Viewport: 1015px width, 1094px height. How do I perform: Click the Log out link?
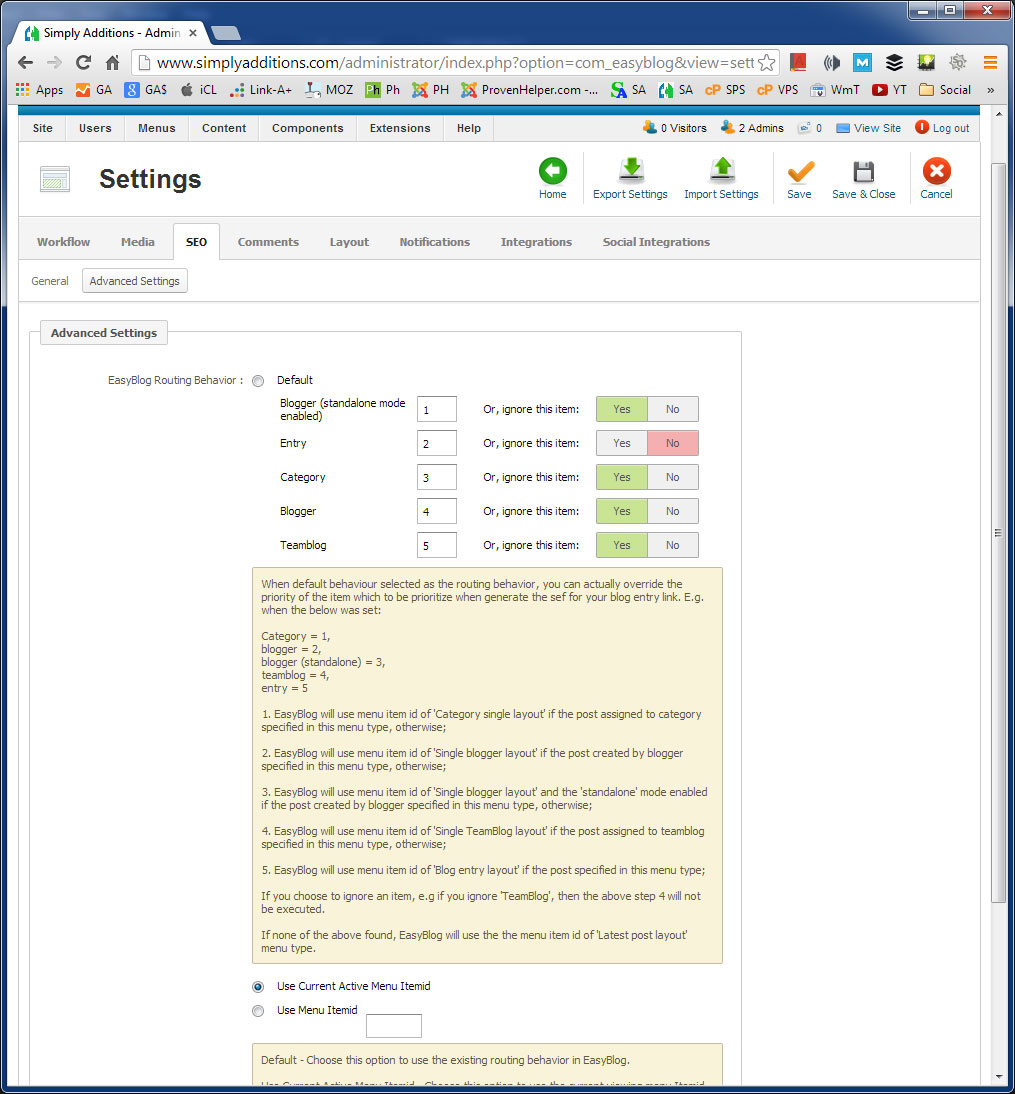tap(942, 128)
